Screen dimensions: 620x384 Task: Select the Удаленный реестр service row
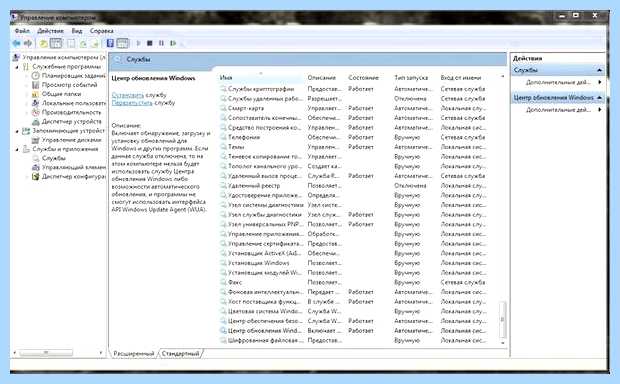353,185
